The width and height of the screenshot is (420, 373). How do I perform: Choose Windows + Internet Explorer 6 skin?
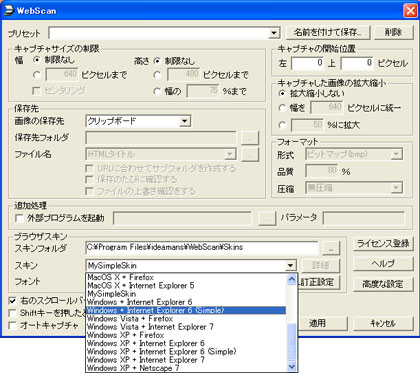point(186,302)
